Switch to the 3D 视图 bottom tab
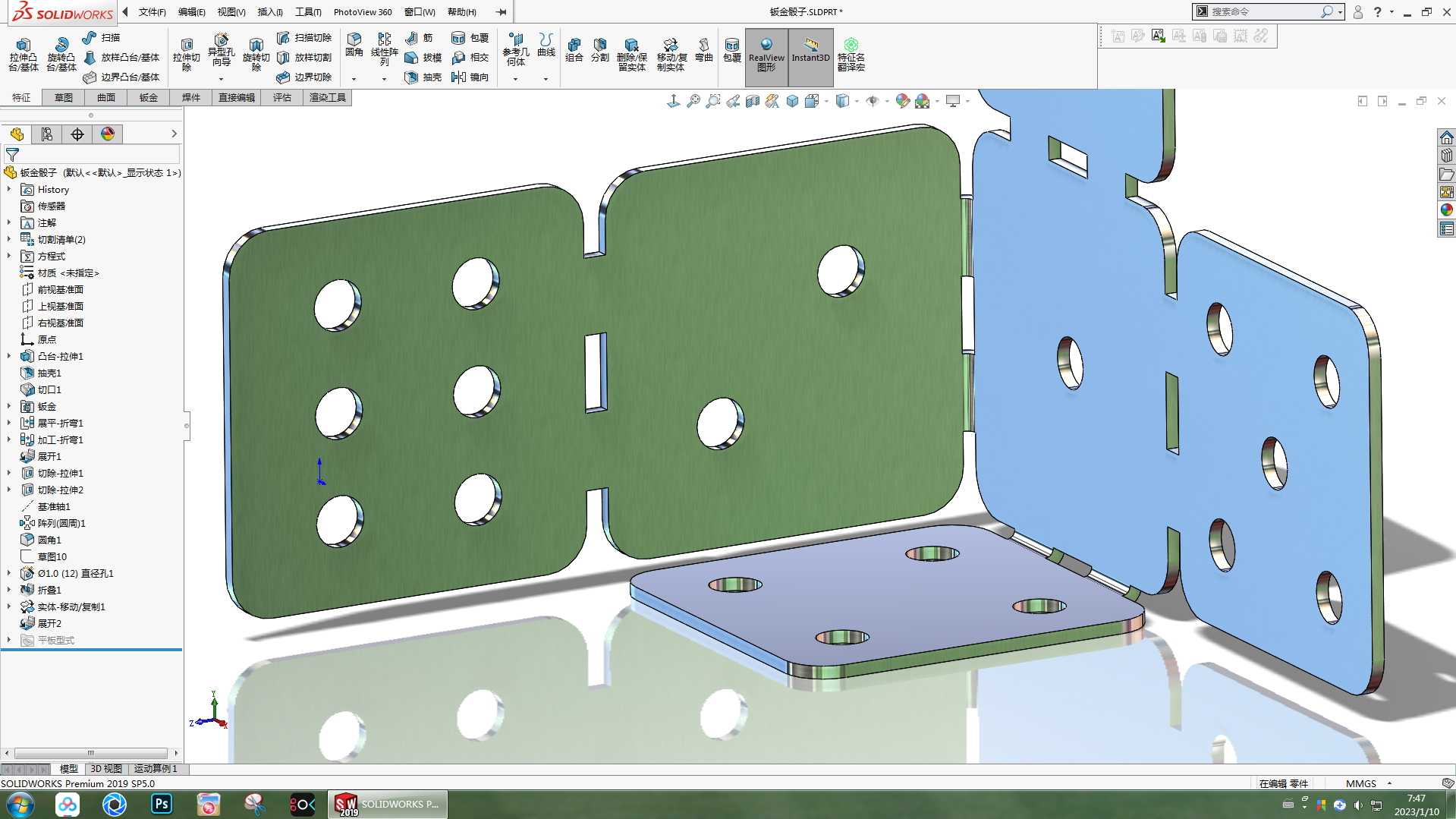Screen dimensions: 1456x819 pyautogui.click(x=106, y=769)
